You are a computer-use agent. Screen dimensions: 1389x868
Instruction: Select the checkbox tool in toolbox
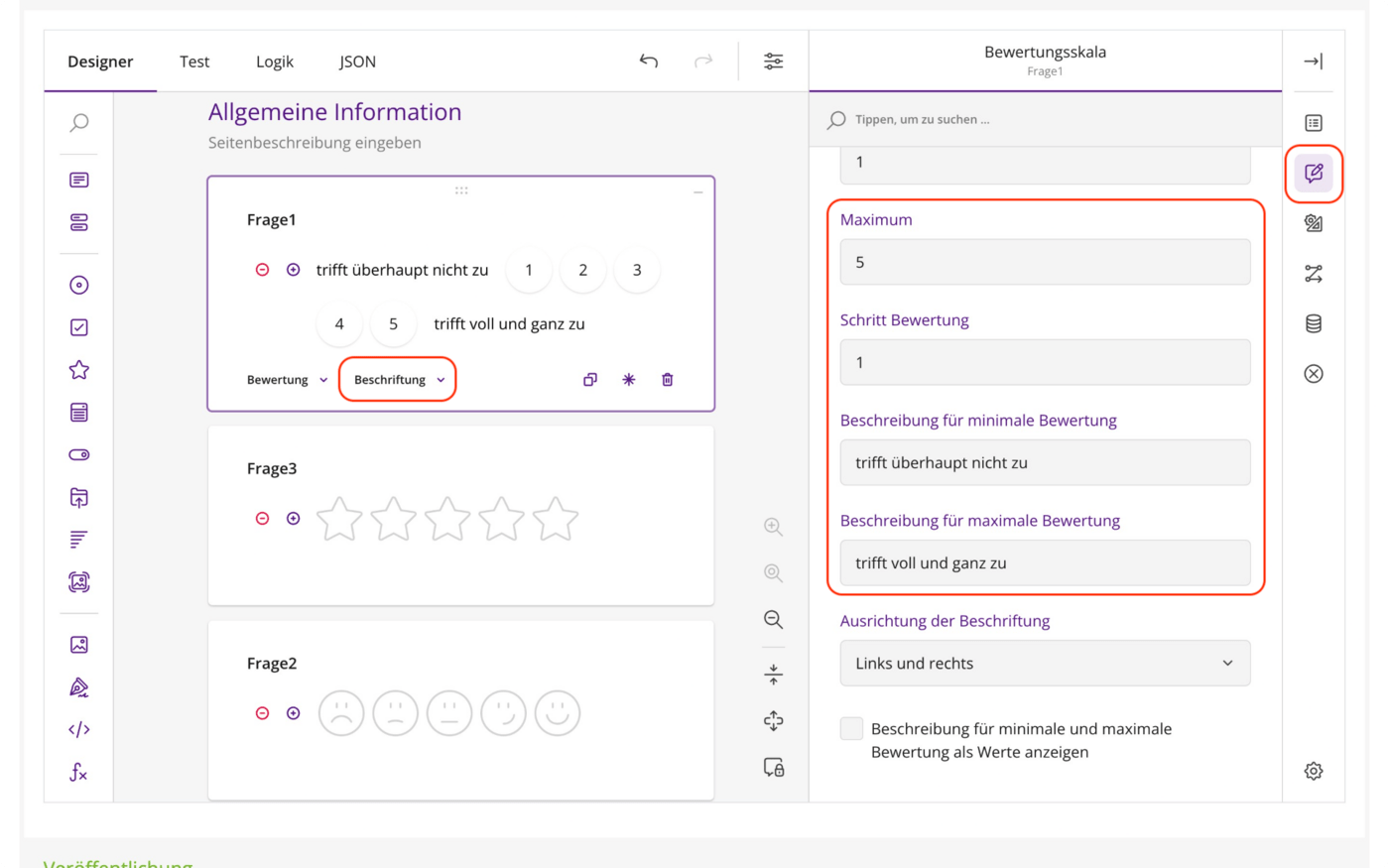(x=79, y=327)
